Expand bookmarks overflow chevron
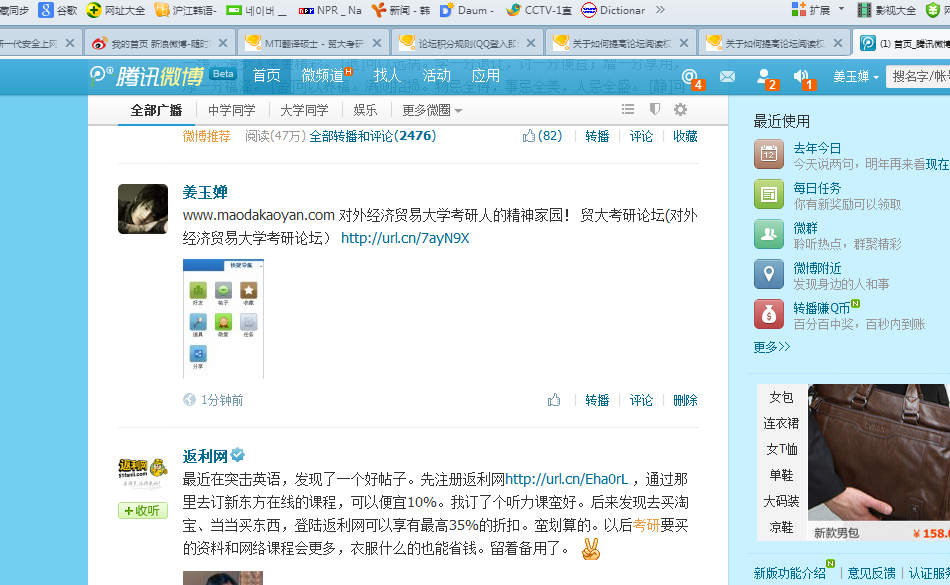950x585 pixels. 660,10
